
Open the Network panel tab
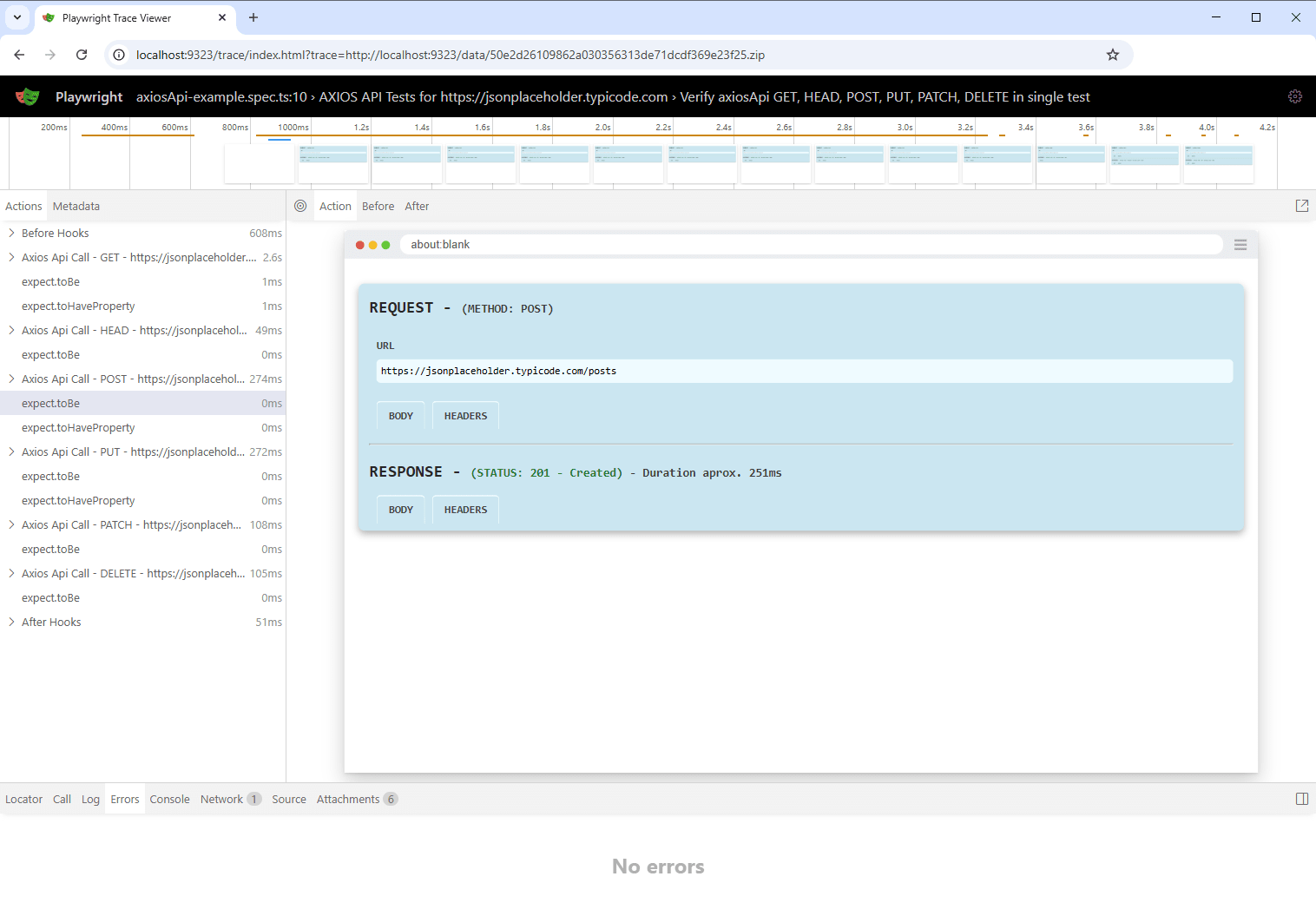point(221,799)
